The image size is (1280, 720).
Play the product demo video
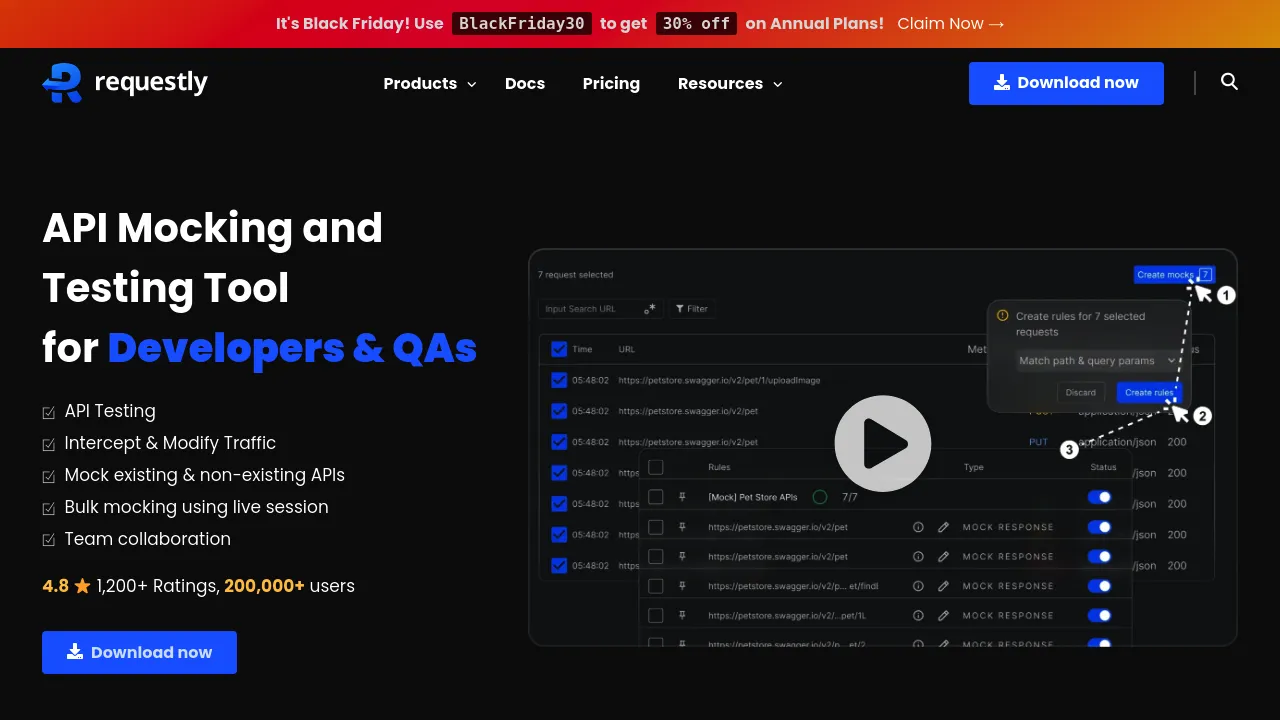pos(883,444)
